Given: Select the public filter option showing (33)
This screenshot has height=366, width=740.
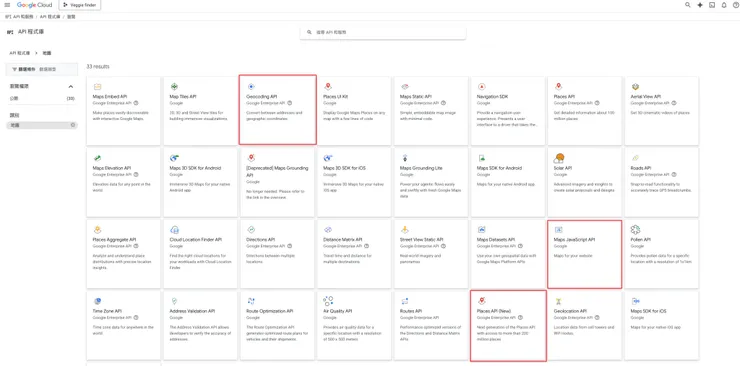Looking at the screenshot, I should click(42, 99).
